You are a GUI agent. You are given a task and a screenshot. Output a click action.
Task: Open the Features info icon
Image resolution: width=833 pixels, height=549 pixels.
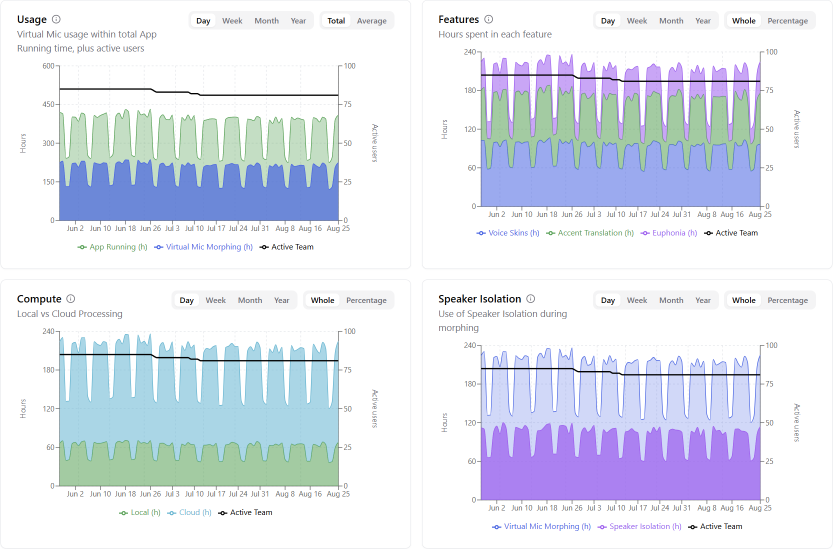tap(489, 19)
